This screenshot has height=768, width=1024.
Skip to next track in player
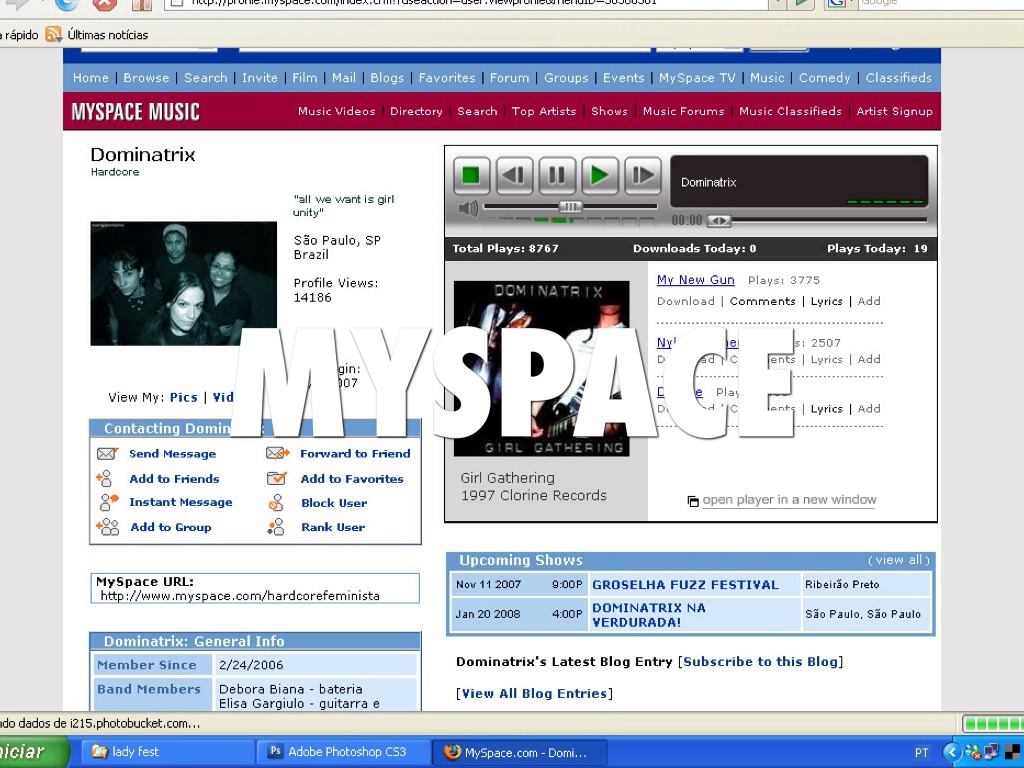click(642, 176)
